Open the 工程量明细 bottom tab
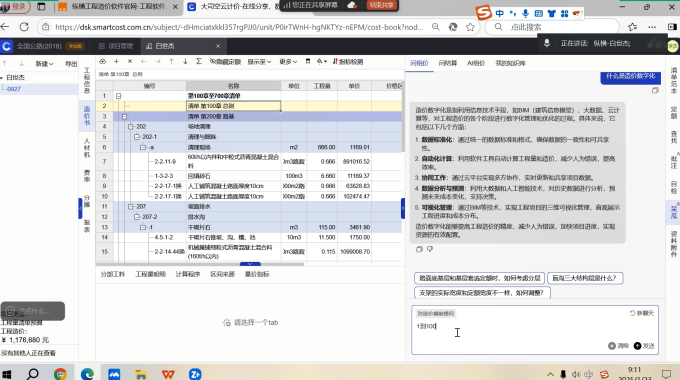This screenshot has height=380, width=680. [x=150, y=274]
